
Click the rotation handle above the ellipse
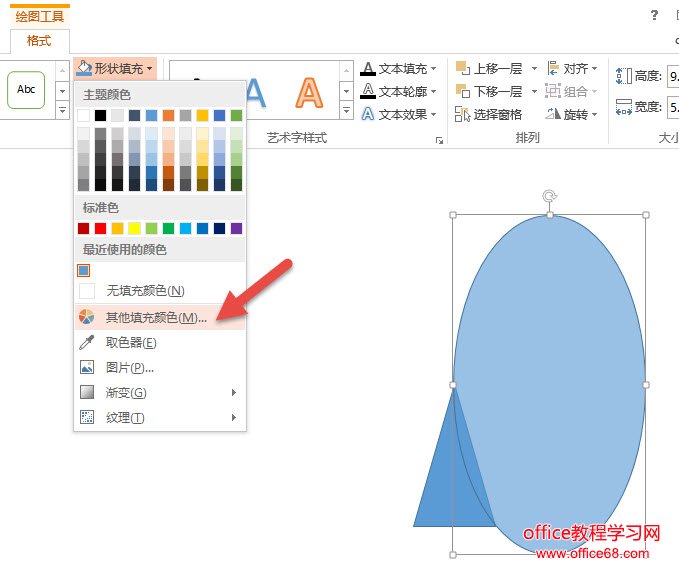tap(550, 196)
